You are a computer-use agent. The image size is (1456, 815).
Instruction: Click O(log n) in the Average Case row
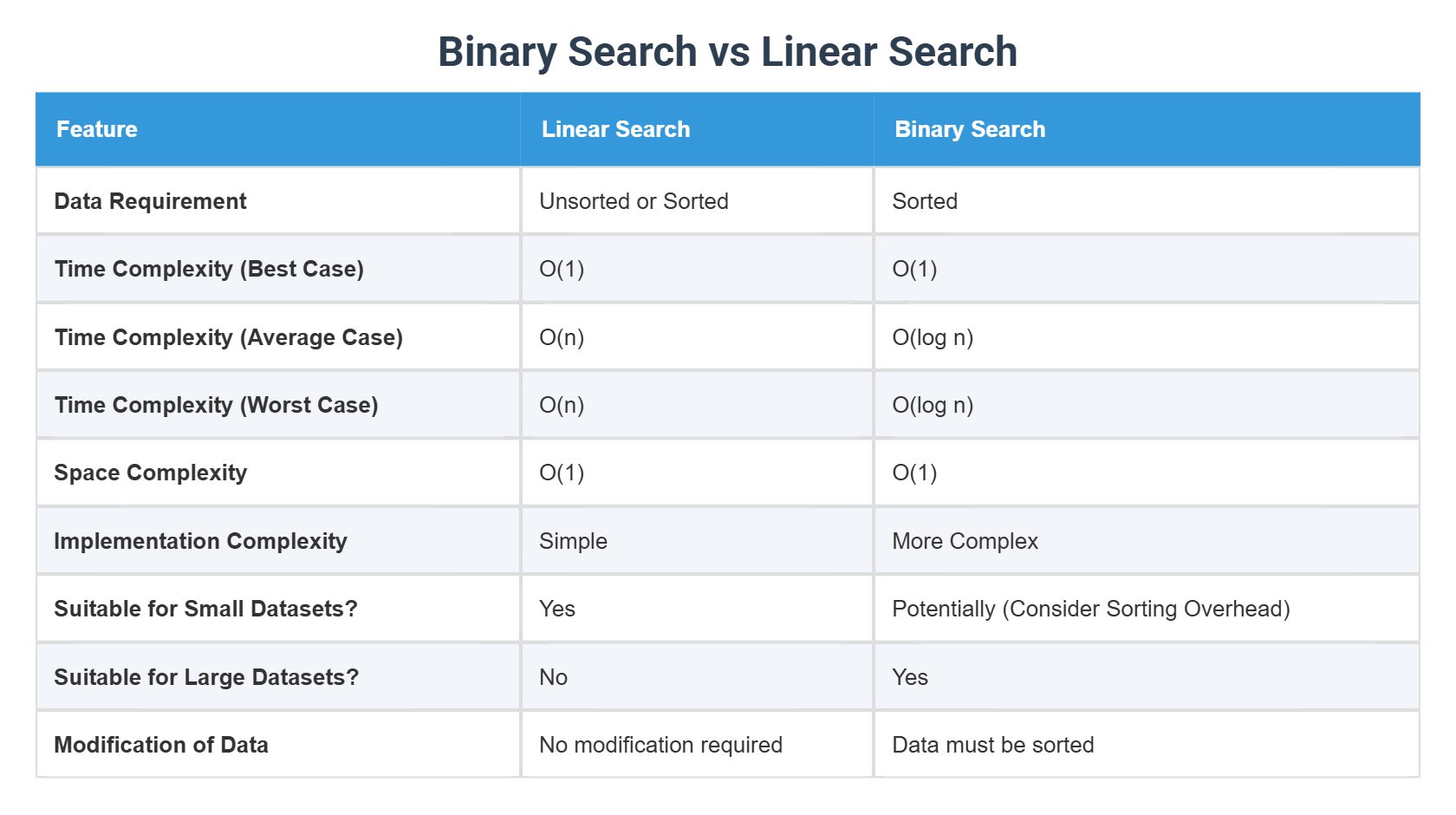coord(933,337)
